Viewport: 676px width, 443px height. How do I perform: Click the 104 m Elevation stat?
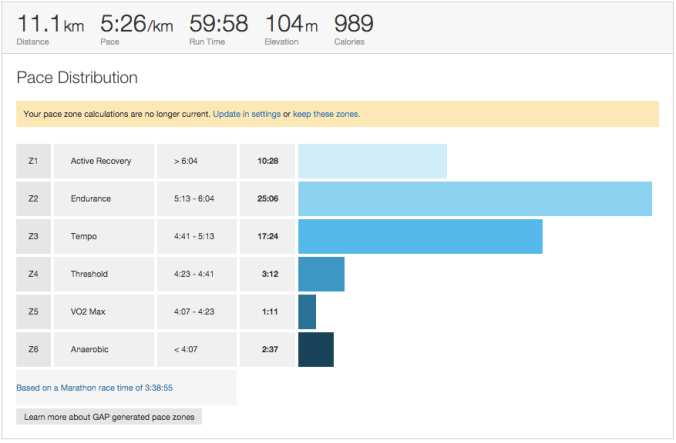coord(292,27)
